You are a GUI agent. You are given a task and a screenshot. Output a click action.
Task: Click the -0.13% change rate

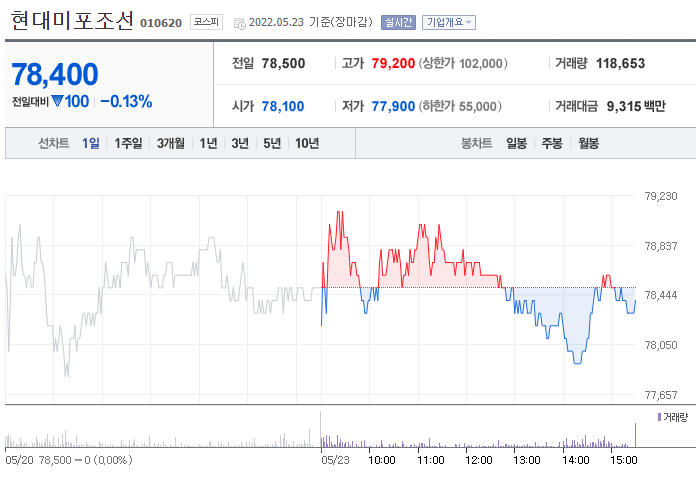[x=127, y=102]
